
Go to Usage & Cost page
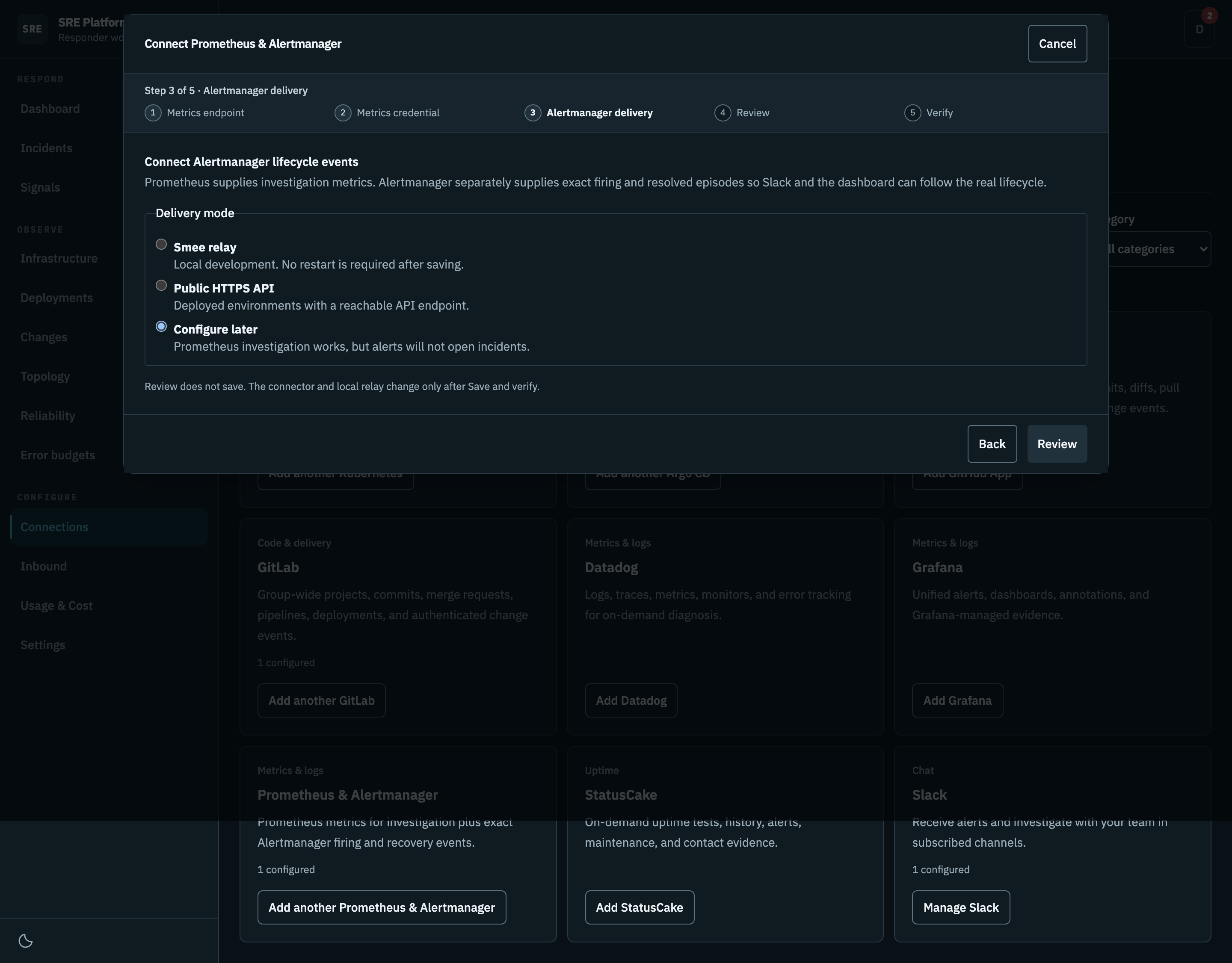(109, 606)
